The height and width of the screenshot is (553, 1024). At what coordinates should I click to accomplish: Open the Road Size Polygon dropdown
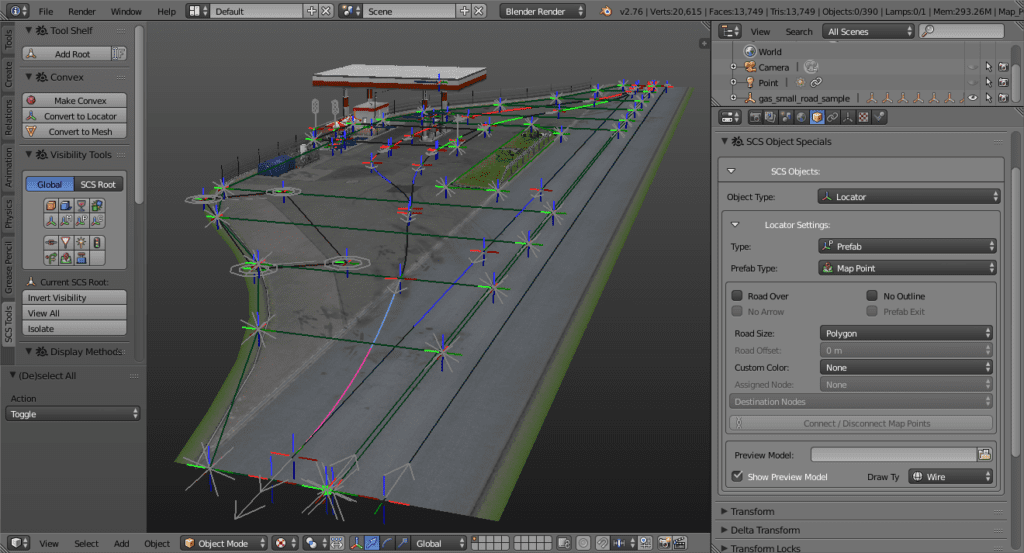point(907,333)
